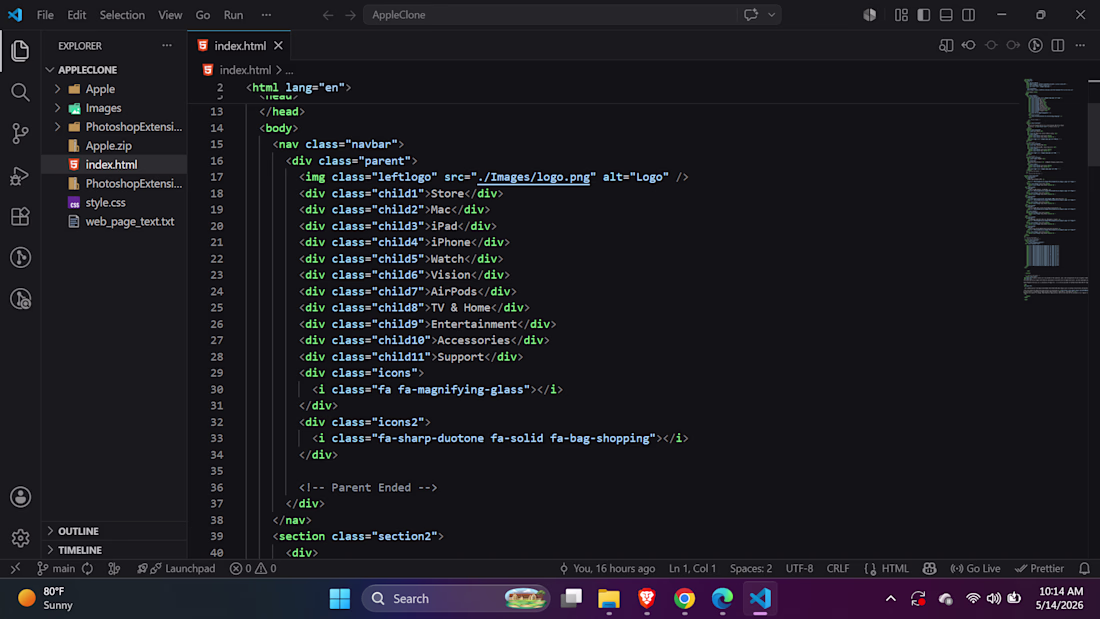Expand the Apple folder
The image size is (1100, 619).
(x=58, y=89)
